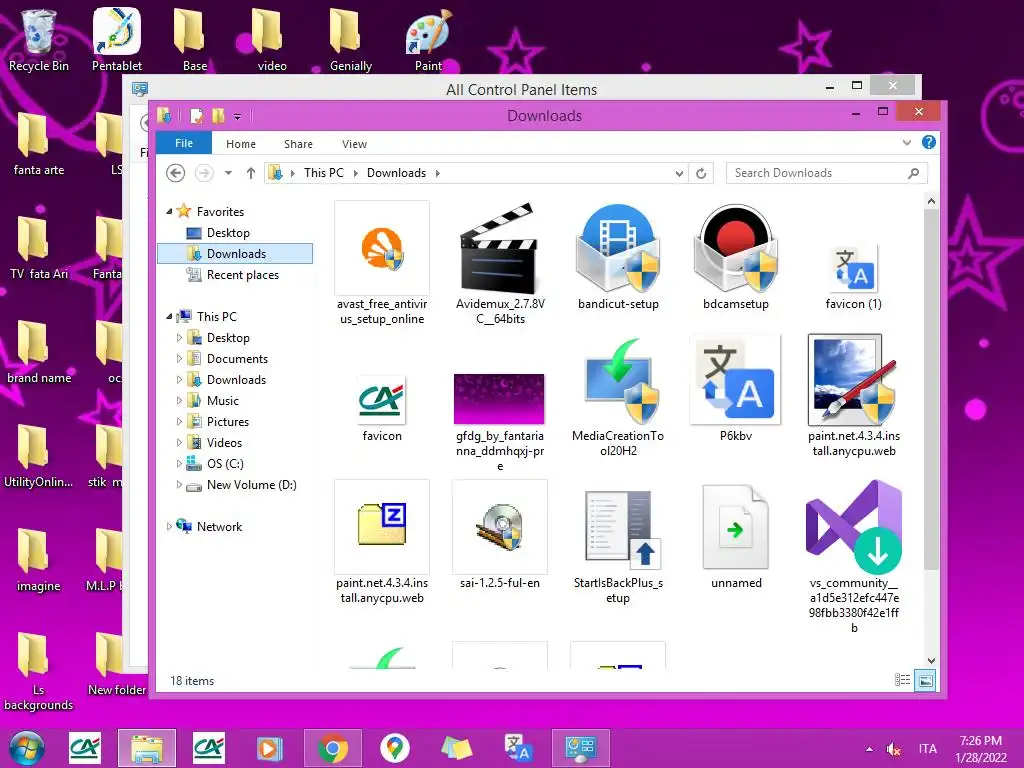Open address bar previous locations dropdown
The height and width of the screenshot is (768, 1024).
pos(679,173)
